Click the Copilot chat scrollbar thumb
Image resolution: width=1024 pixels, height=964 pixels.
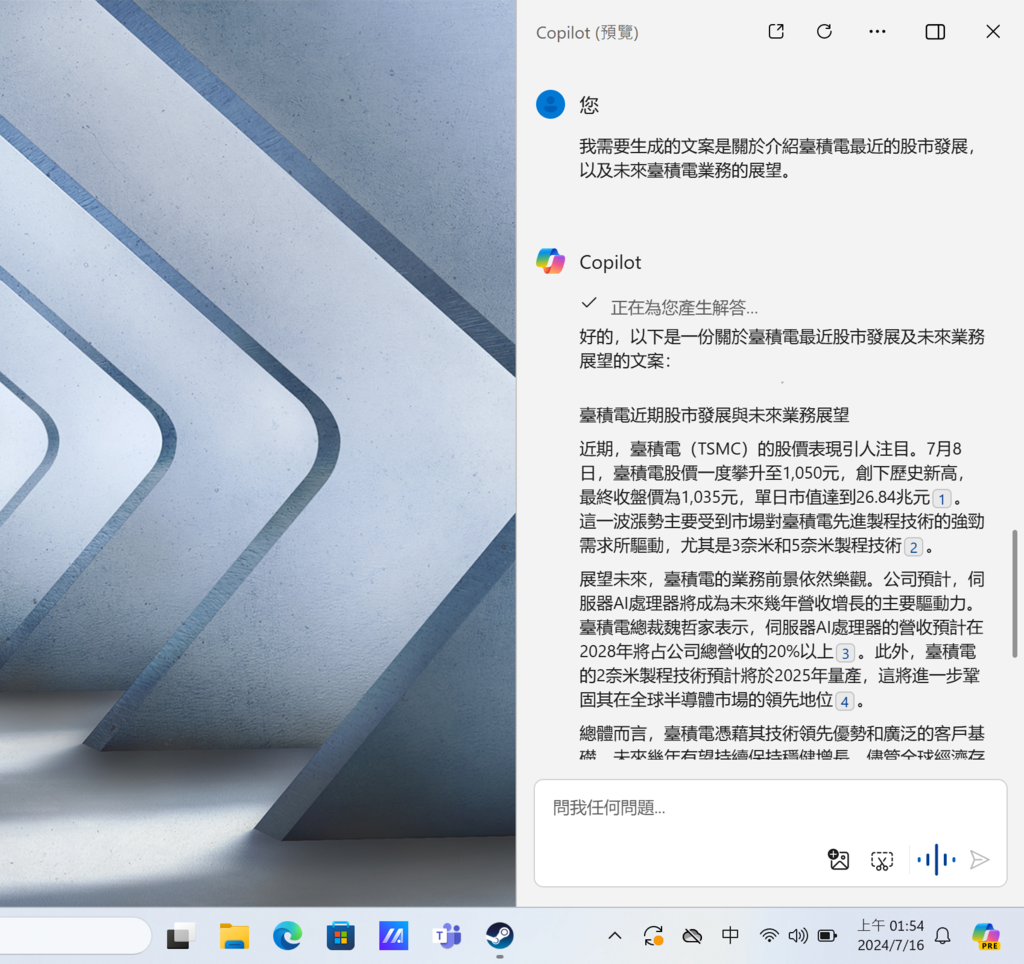pos(1014,593)
